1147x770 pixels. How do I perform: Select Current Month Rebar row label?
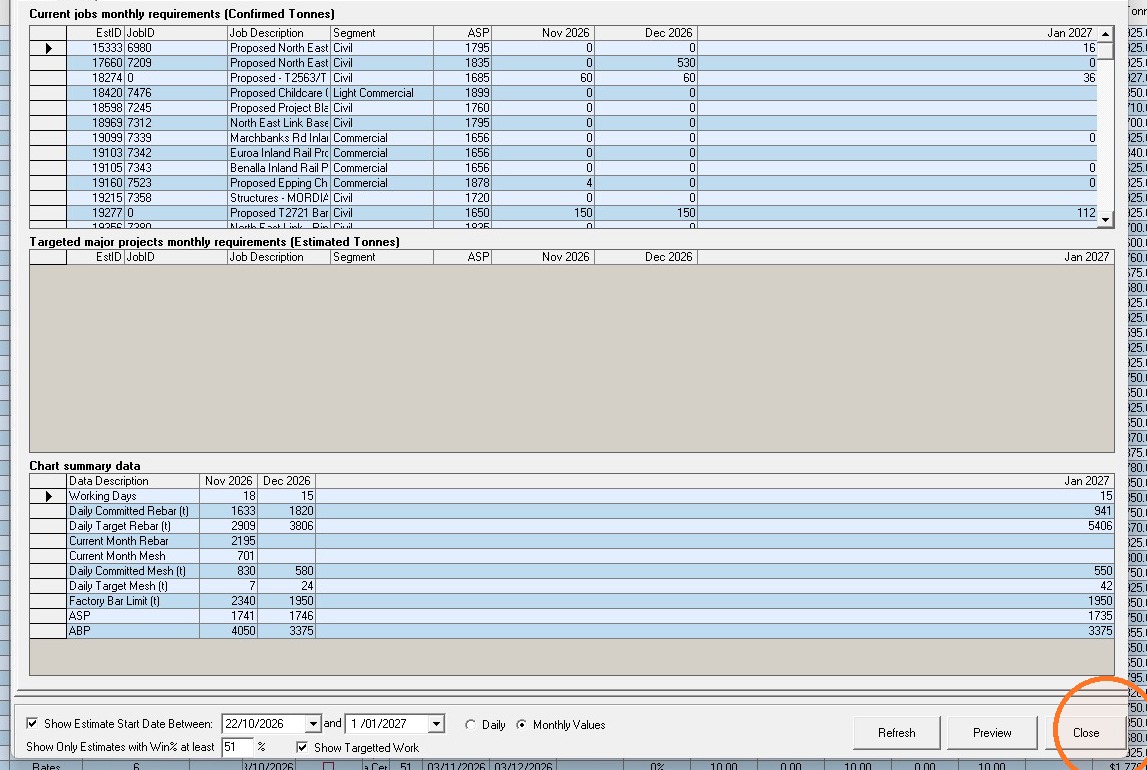pos(133,541)
